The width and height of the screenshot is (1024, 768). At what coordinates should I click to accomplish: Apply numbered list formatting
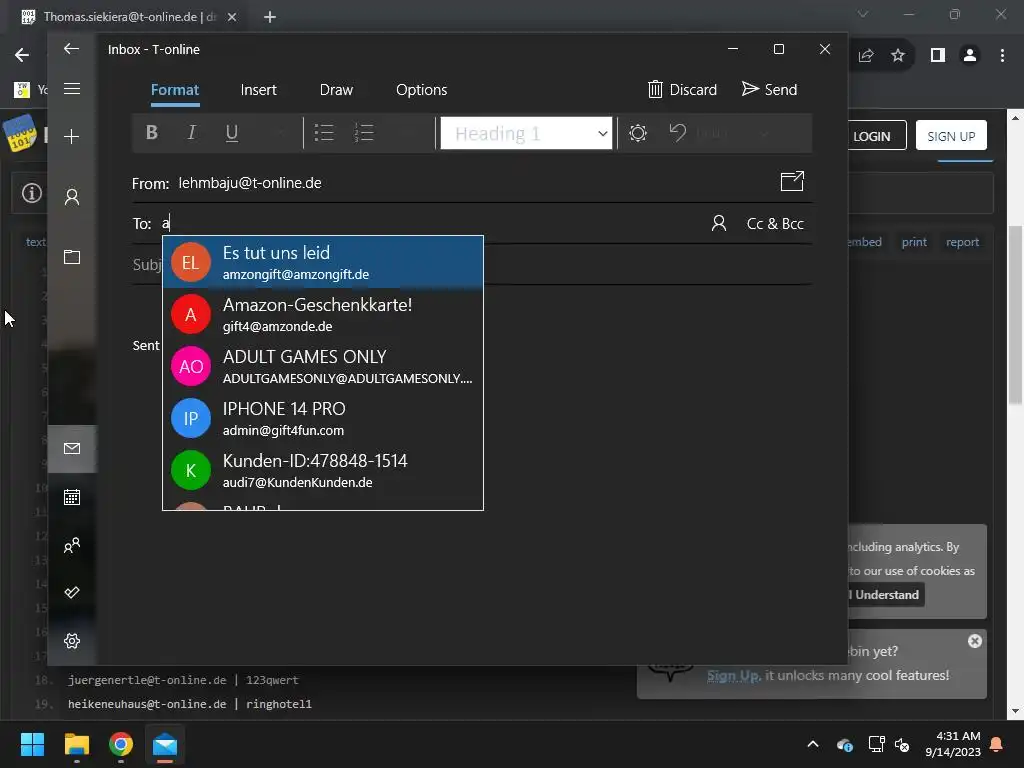pyautogui.click(x=364, y=133)
